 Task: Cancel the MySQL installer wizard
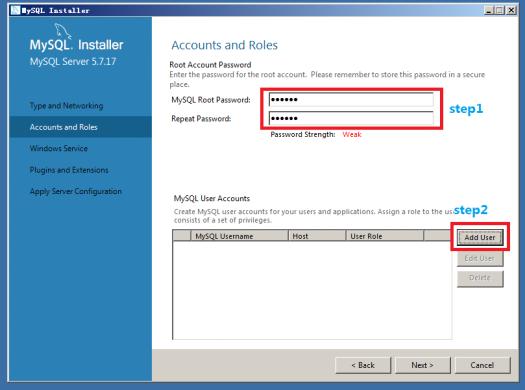(482, 365)
